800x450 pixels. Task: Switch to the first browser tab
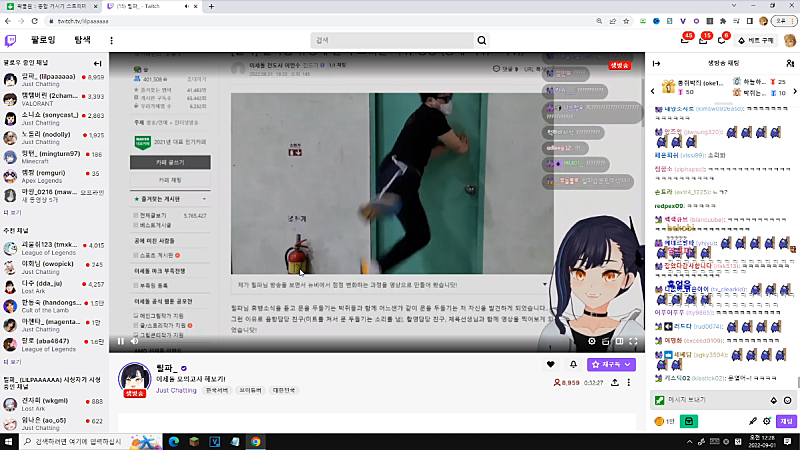coord(51,6)
